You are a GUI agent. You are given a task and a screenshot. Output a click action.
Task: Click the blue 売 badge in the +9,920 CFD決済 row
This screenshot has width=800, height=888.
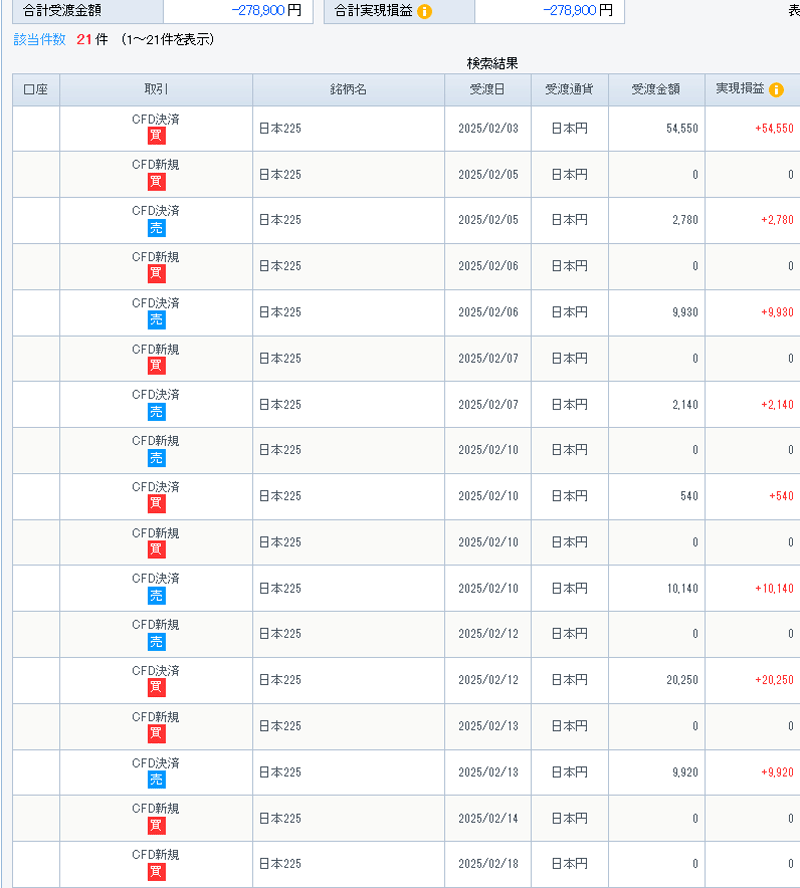coord(156,780)
